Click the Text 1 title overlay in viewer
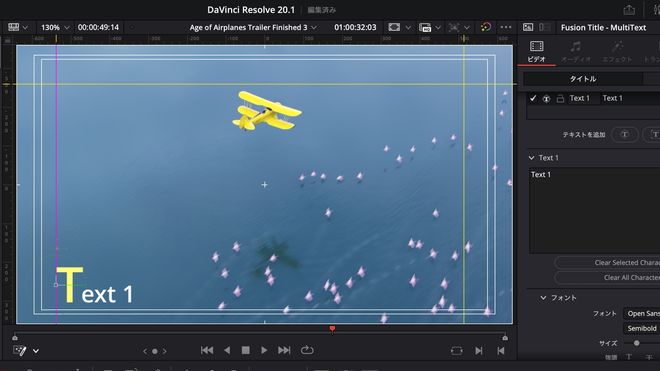The height and width of the screenshot is (371, 660). click(95, 286)
